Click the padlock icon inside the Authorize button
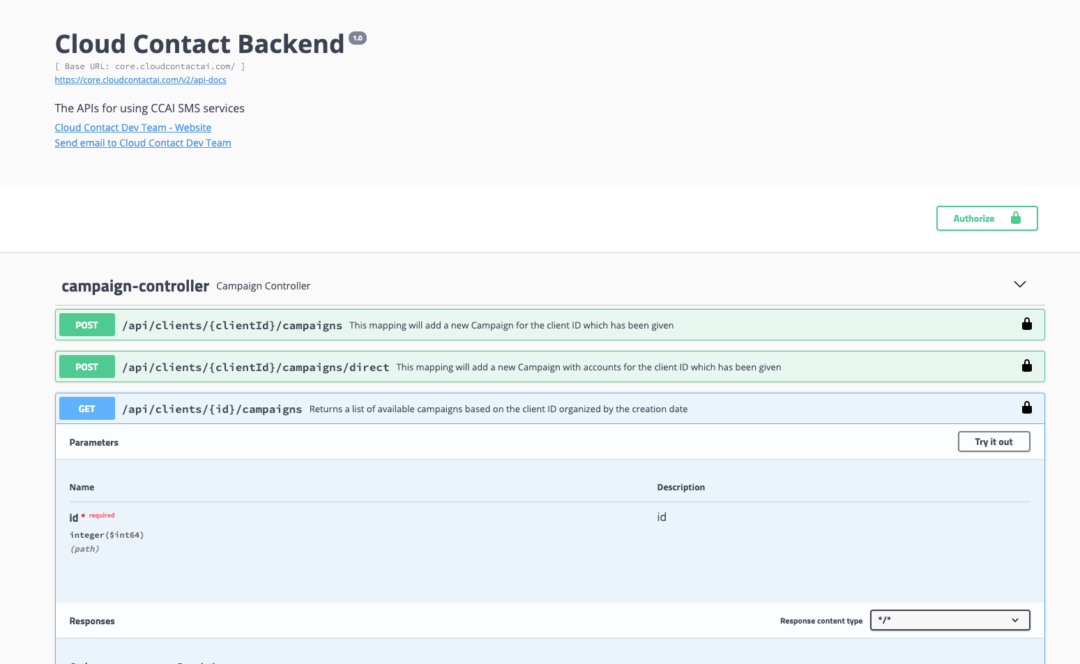The image size is (1080, 664). (x=1014, y=217)
